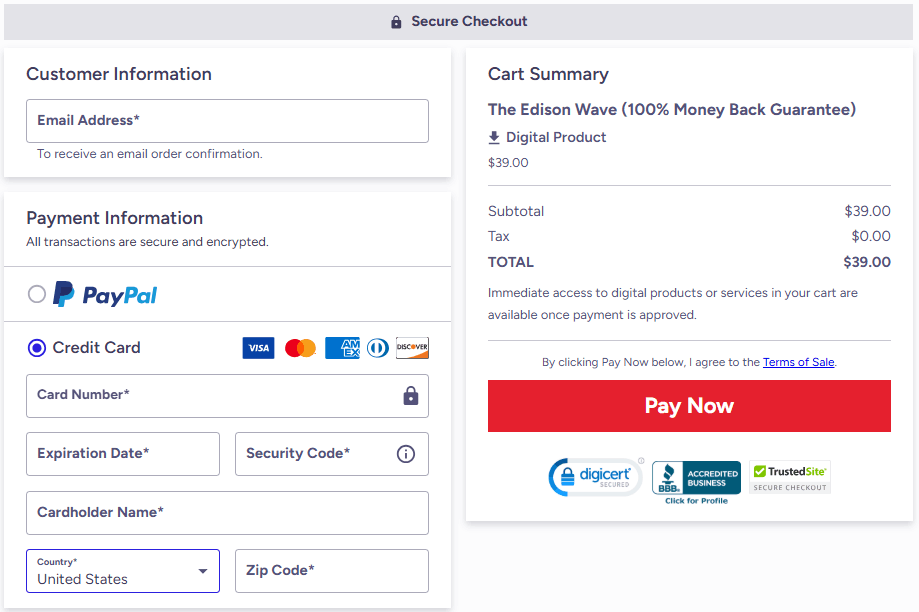Click the DigiCert Secured seal
Screen dimensions: 919x612
point(595,477)
